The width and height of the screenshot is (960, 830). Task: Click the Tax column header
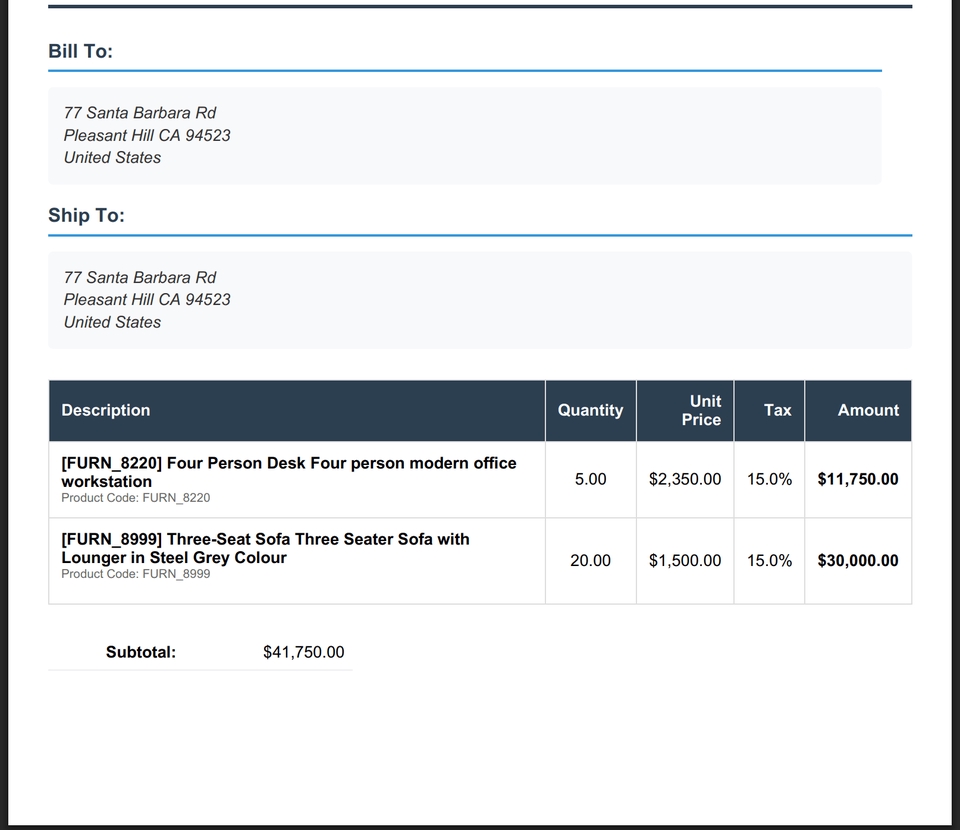[777, 410]
